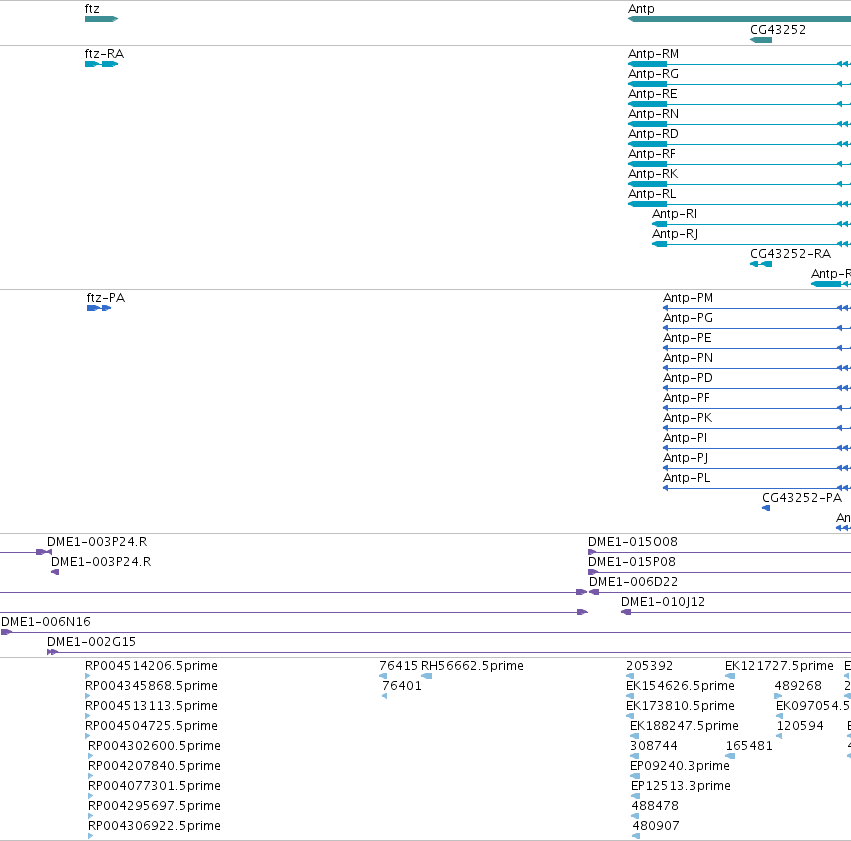Click RP004345868.5prime feature label
The image size is (851, 841).
coord(151,686)
